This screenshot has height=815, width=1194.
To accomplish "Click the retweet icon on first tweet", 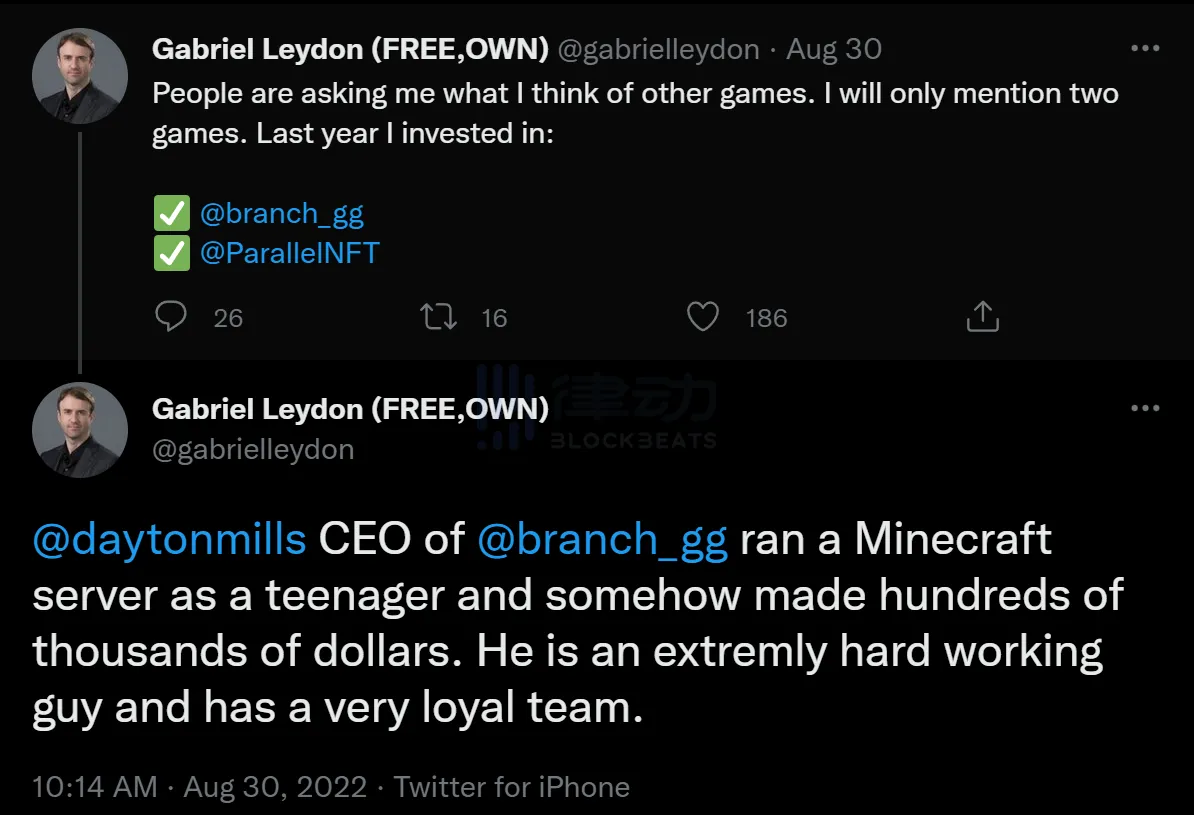I will tap(439, 317).
